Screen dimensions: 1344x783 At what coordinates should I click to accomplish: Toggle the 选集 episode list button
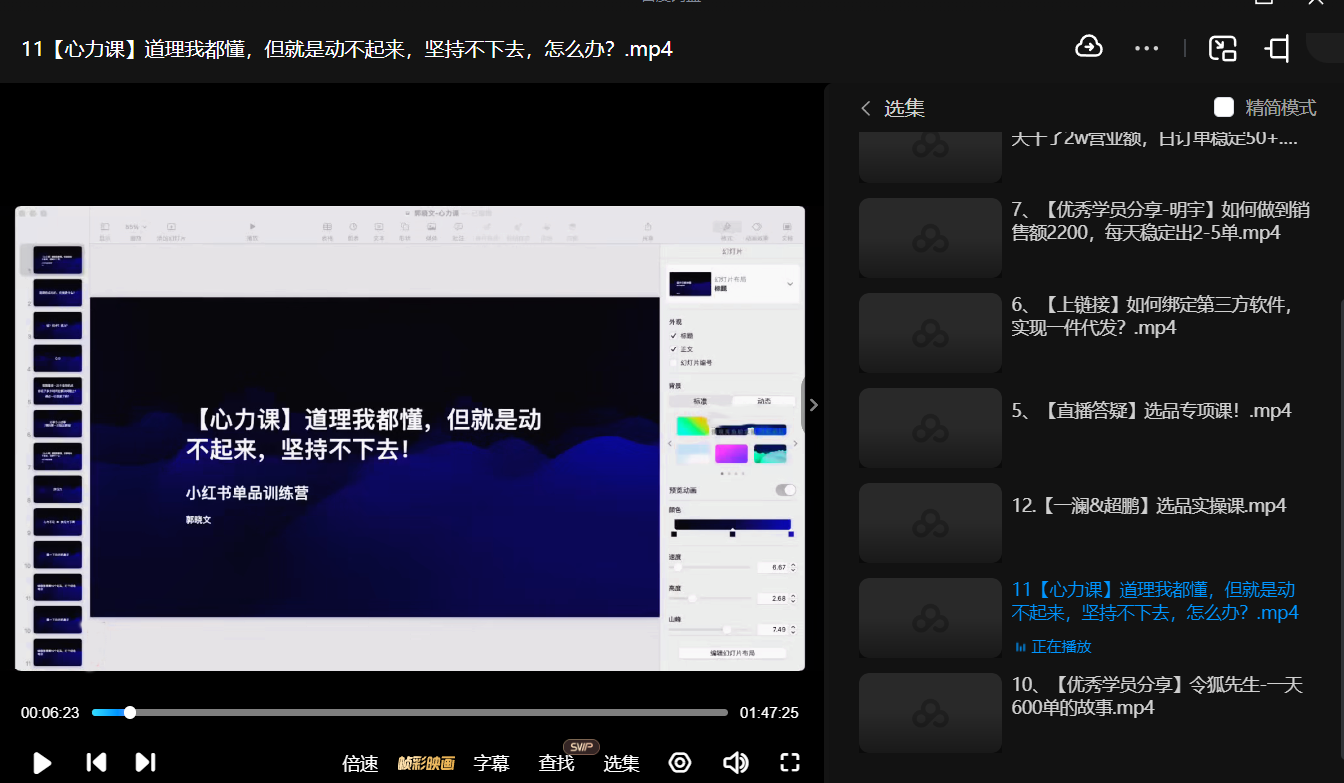click(x=621, y=764)
